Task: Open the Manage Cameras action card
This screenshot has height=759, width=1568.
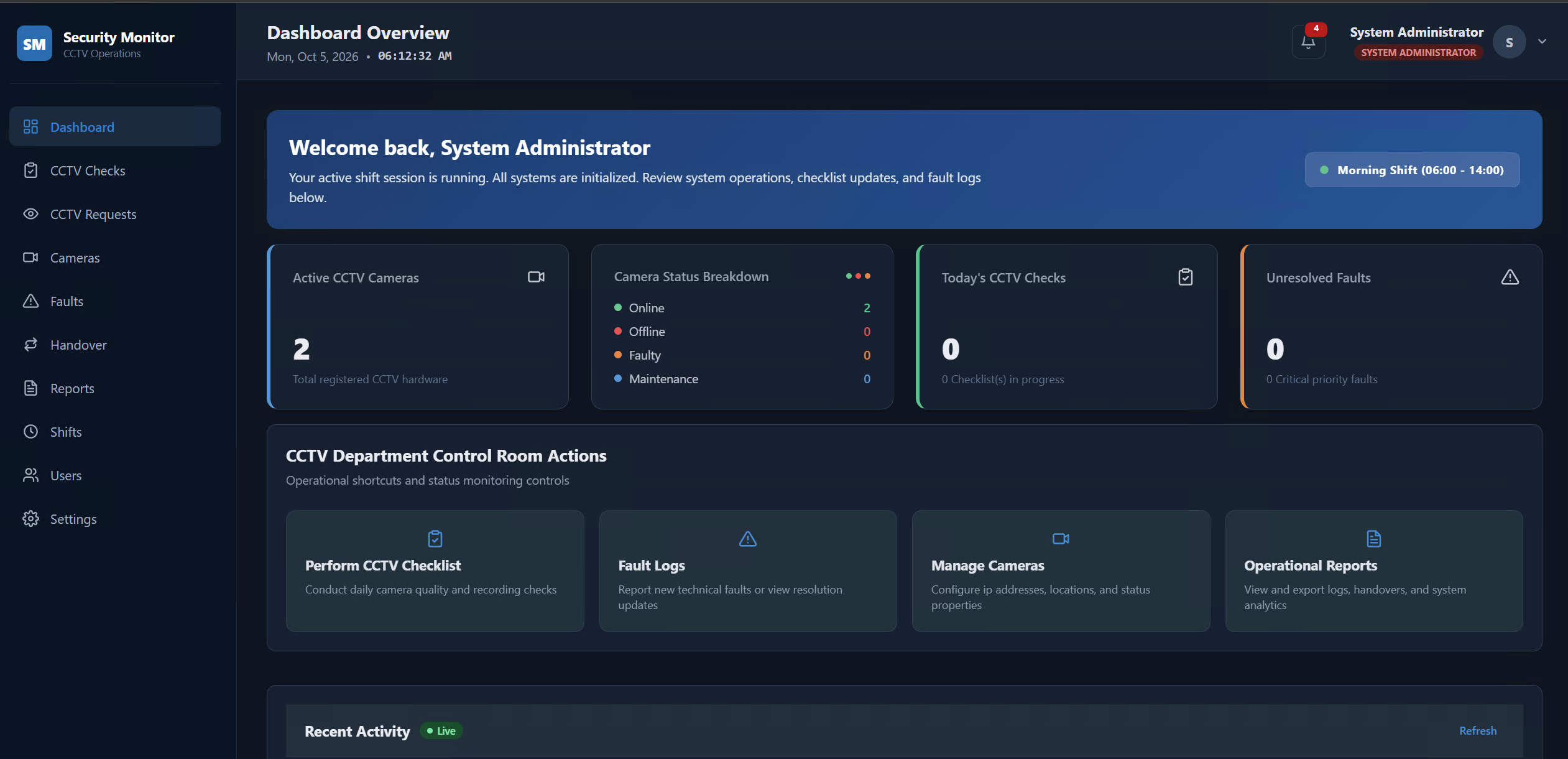Action: click(1061, 571)
